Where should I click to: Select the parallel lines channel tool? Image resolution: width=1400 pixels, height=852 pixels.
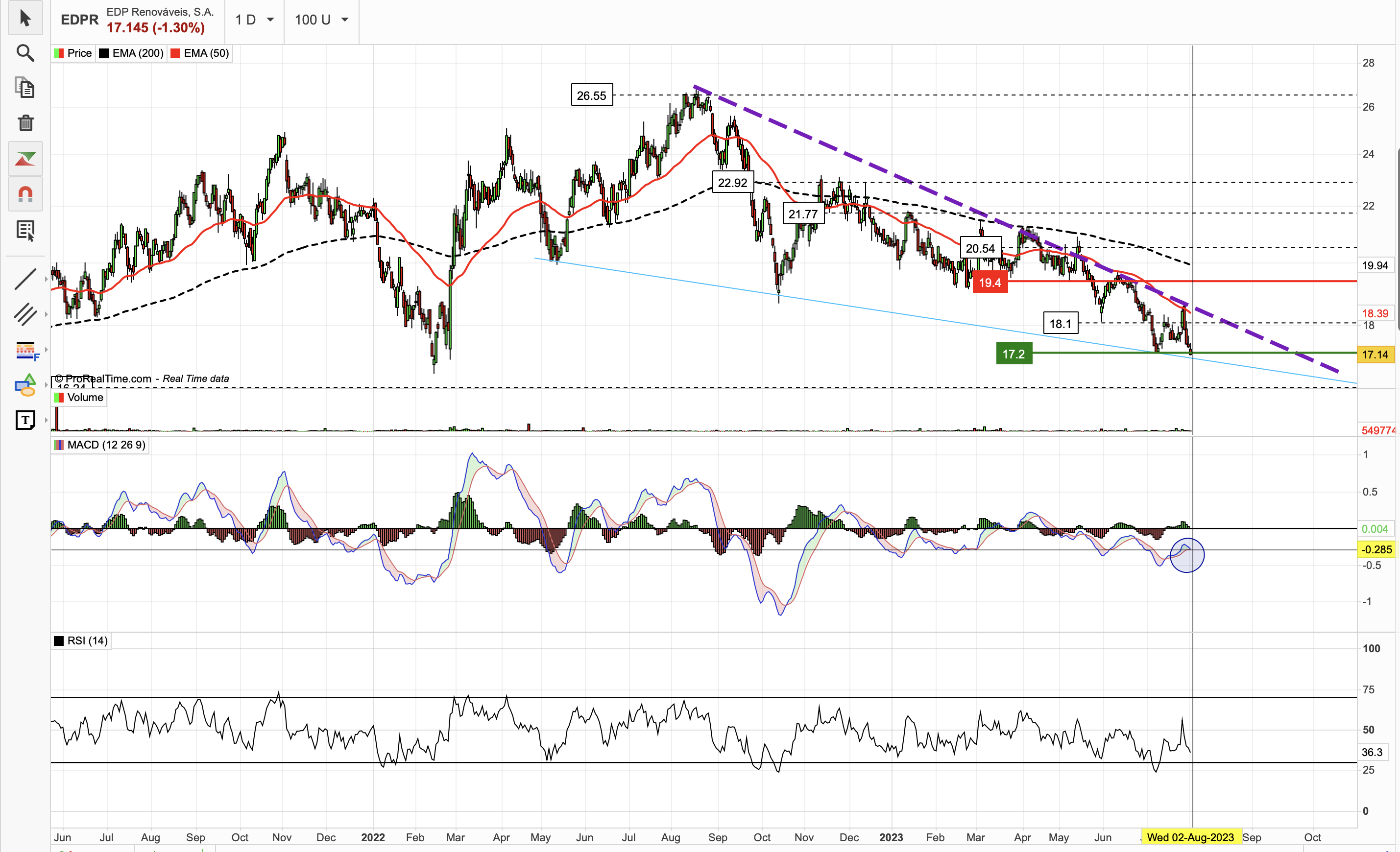point(25,314)
